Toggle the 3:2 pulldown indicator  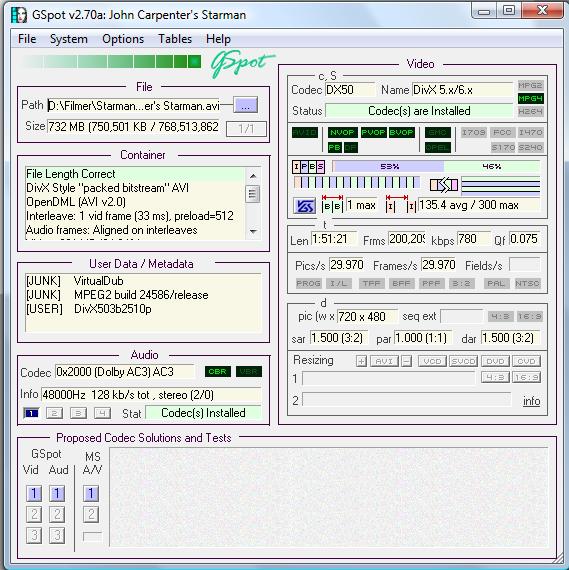(x=461, y=283)
